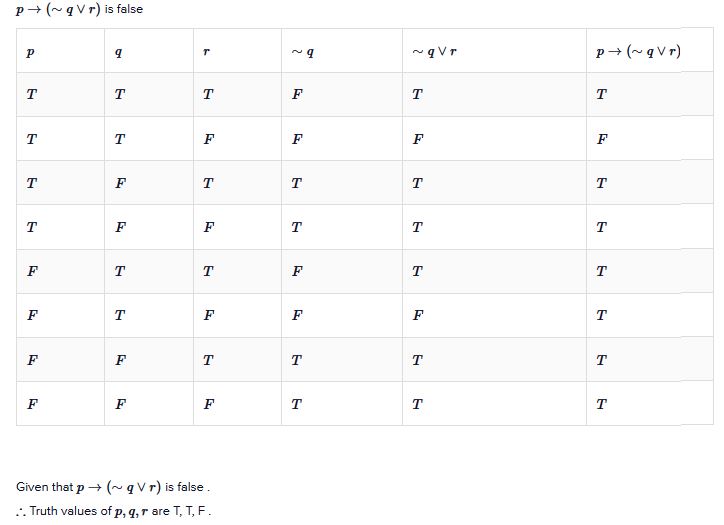Click the "r" column header

click(x=207, y=52)
